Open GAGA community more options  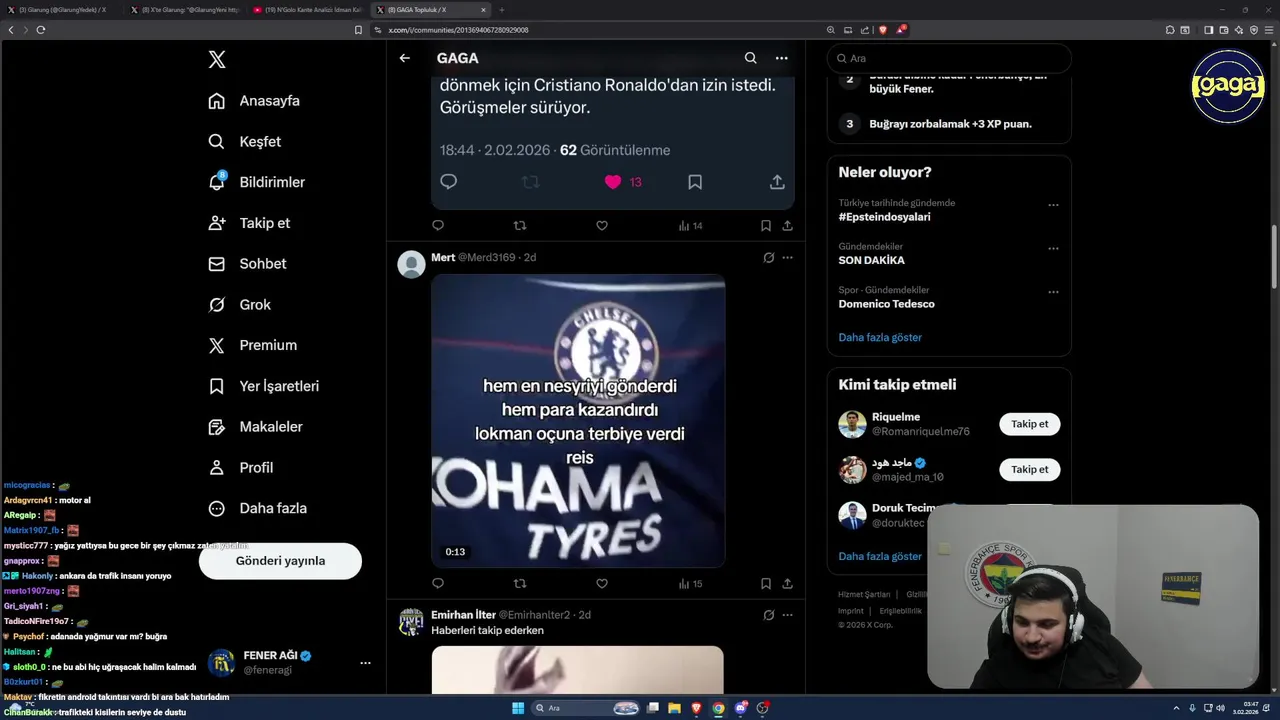(x=782, y=58)
